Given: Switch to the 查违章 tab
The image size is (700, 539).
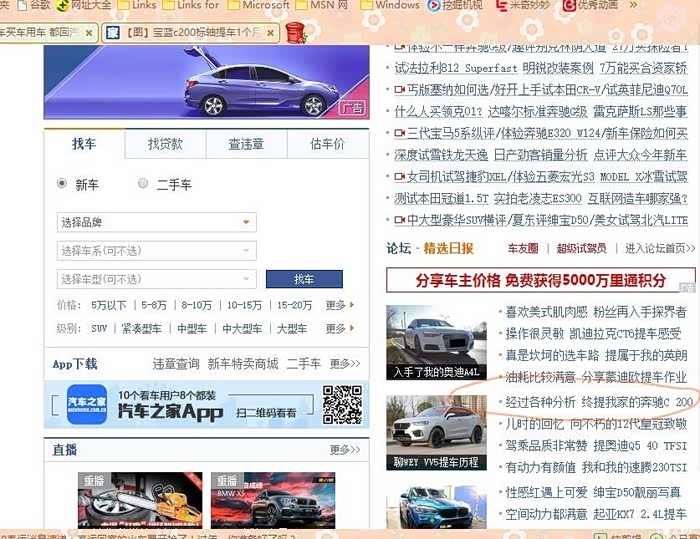Looking at the screenshot, I should coord(246,144).
